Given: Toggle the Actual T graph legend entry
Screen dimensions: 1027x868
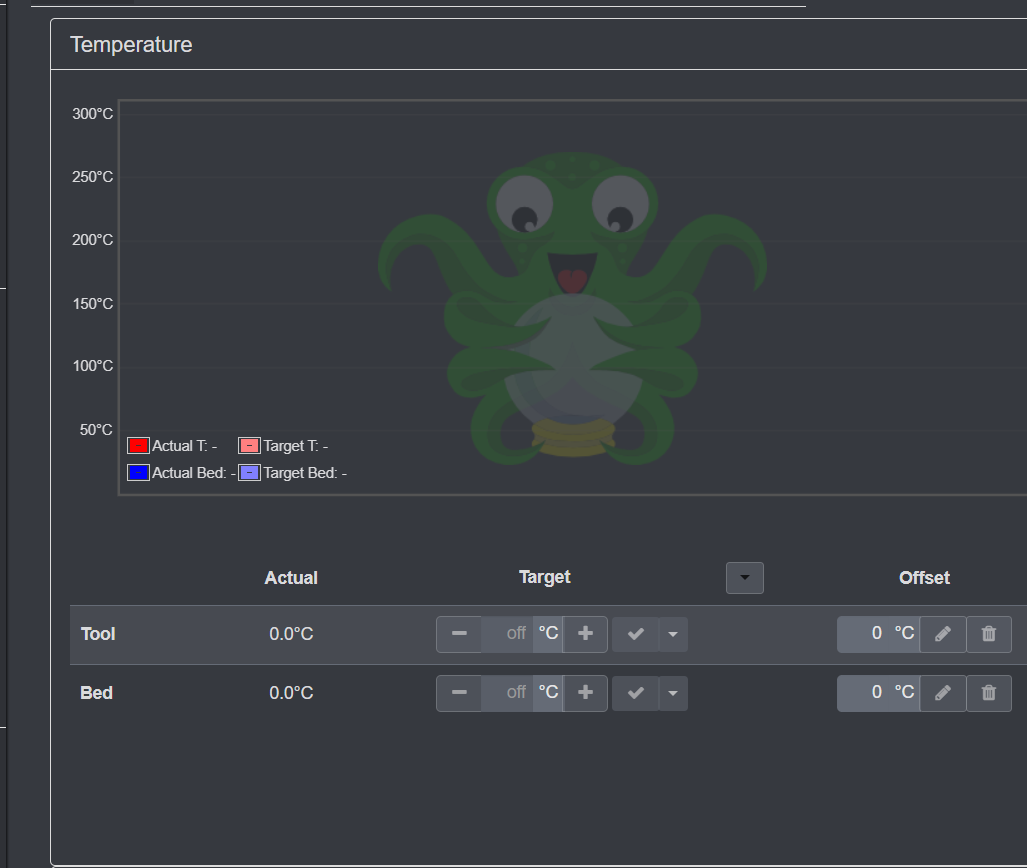Looking at the screenshot, I should (x=173, y=445).
